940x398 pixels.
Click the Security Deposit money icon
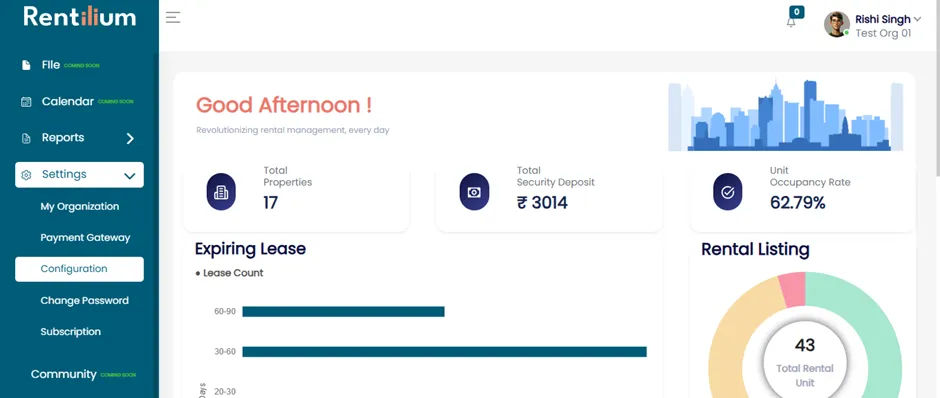point(474,192)
